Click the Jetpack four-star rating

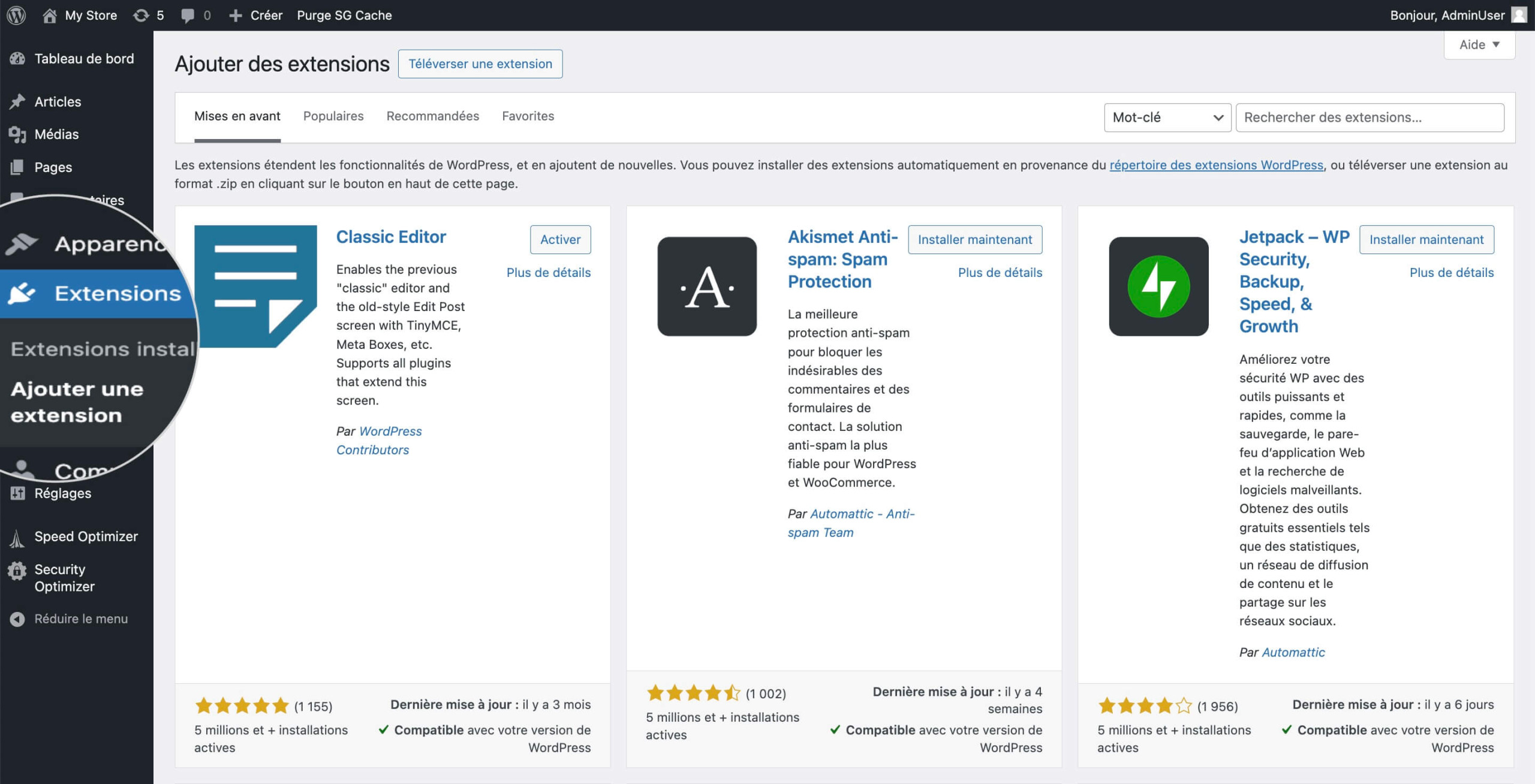(1145, 706)
